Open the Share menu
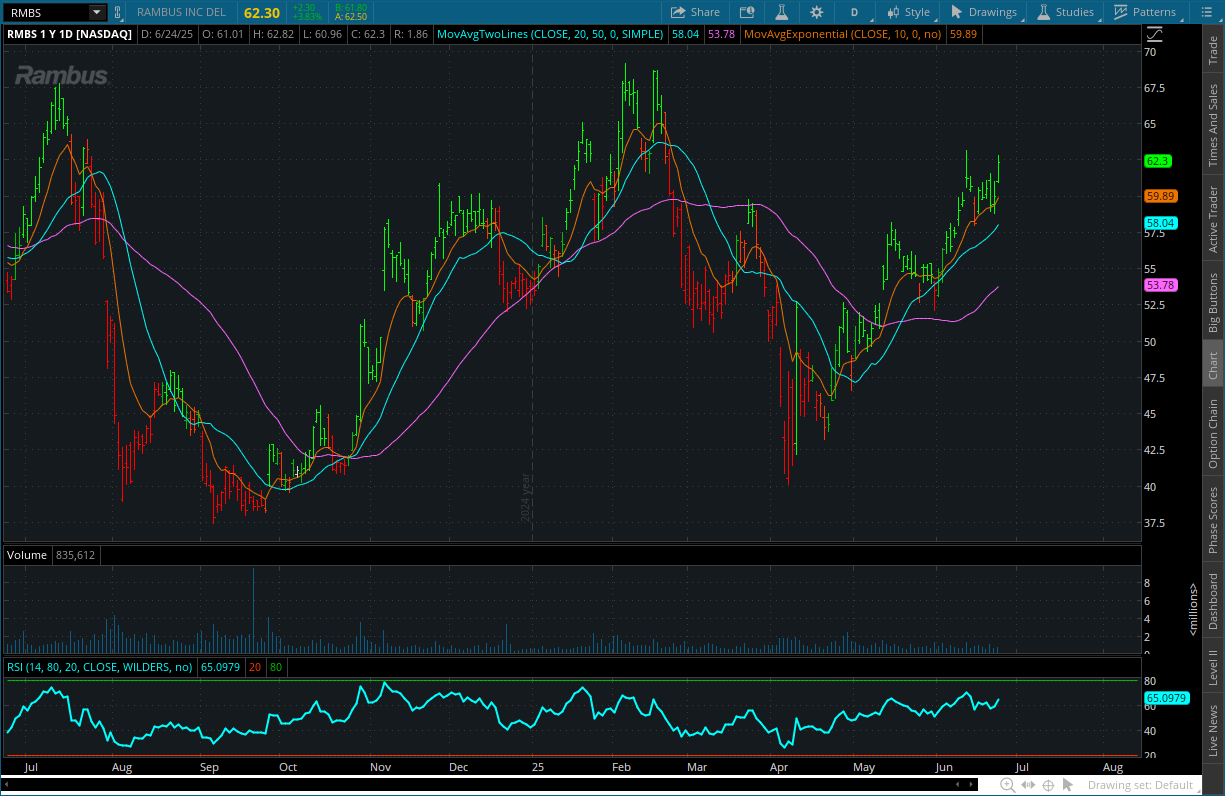Viewport: 1225px width, 796px height. tap(694, 12)
